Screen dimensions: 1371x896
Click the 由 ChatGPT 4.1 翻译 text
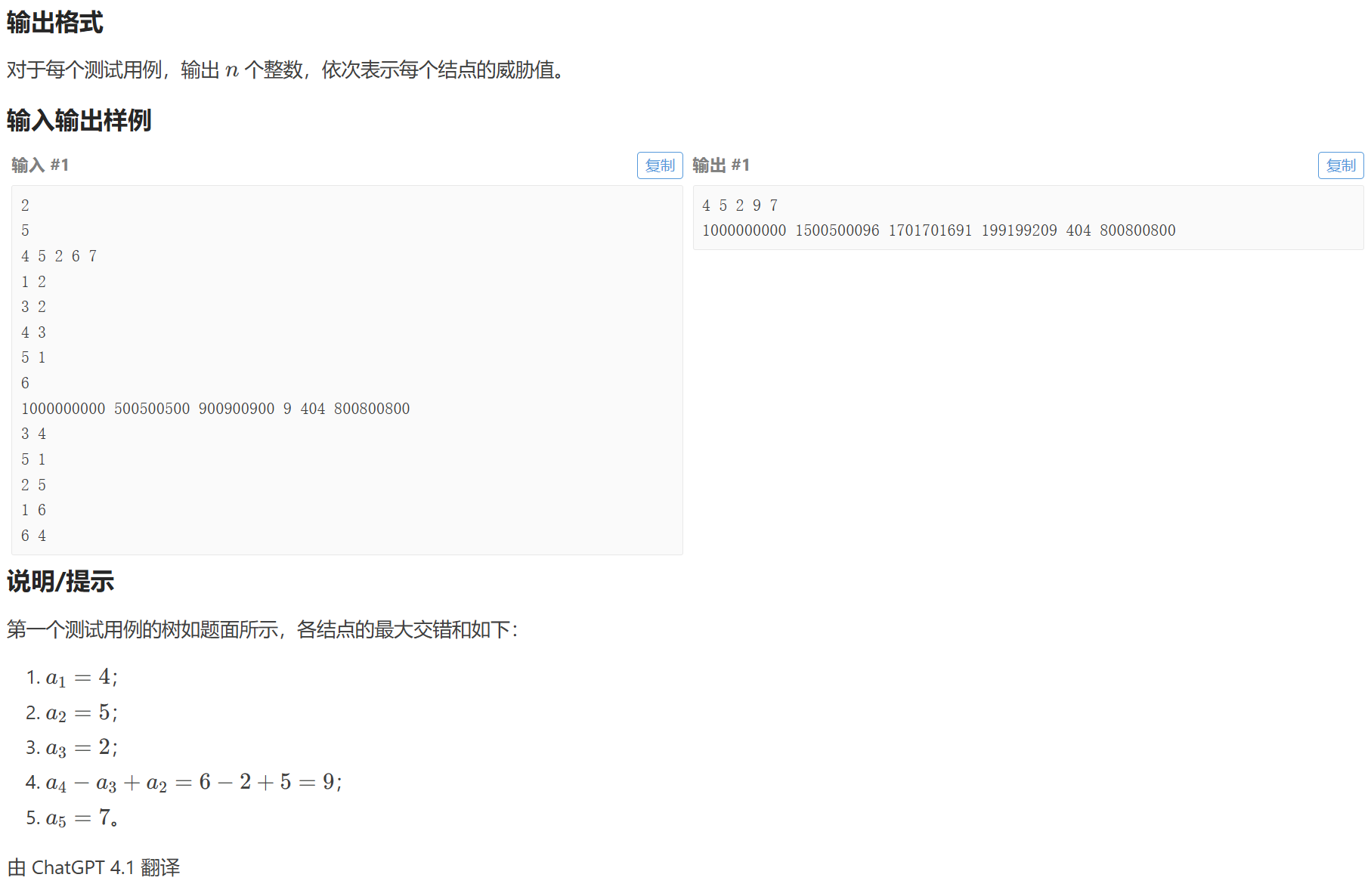point(91,867)
